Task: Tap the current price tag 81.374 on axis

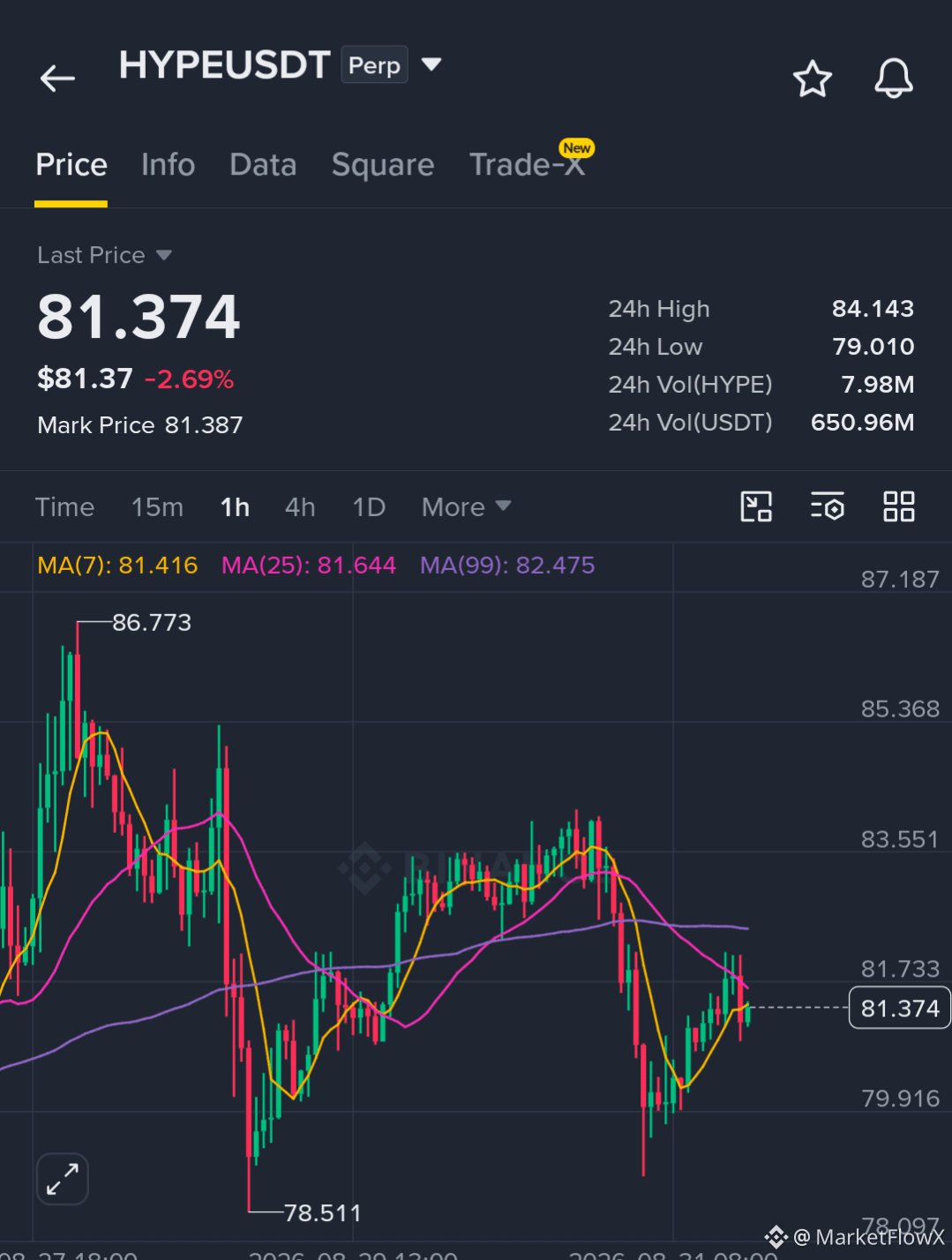Action: (899, 1009)
